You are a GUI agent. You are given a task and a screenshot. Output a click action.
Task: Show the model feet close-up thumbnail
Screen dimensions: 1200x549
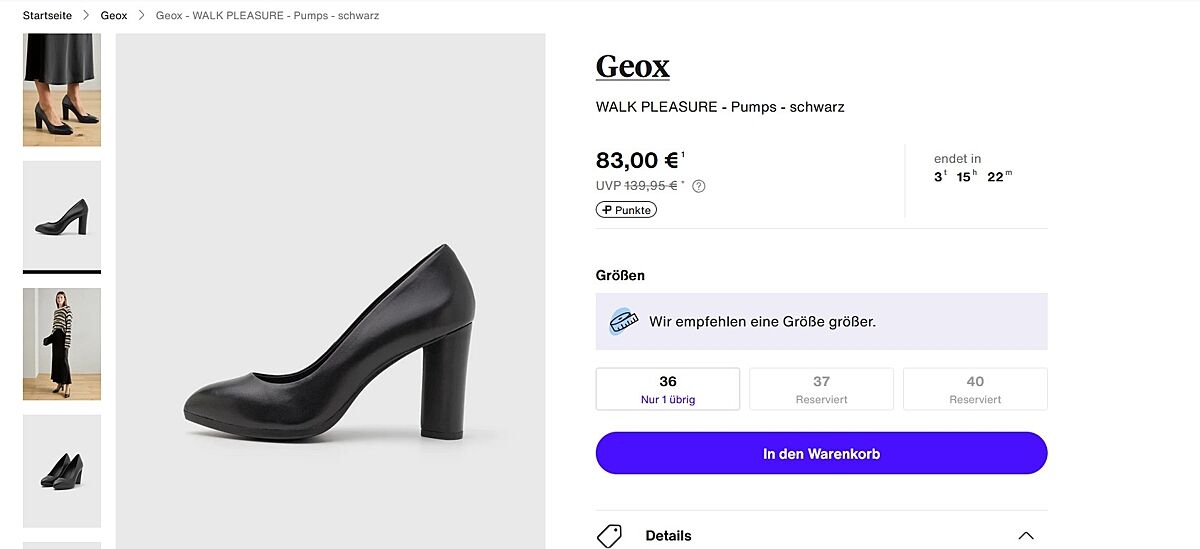tap(62, 90)
